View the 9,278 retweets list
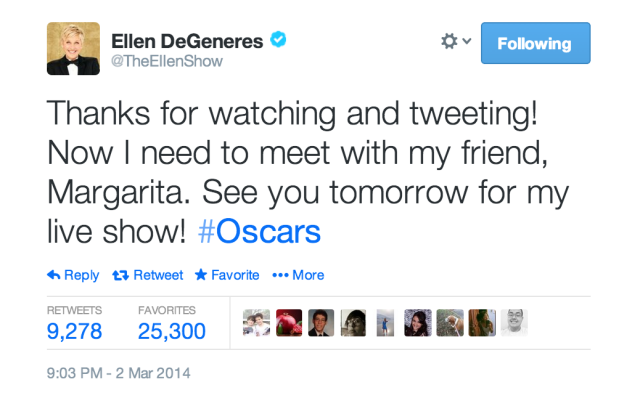640x398 pixels. (x=74, y=331)
